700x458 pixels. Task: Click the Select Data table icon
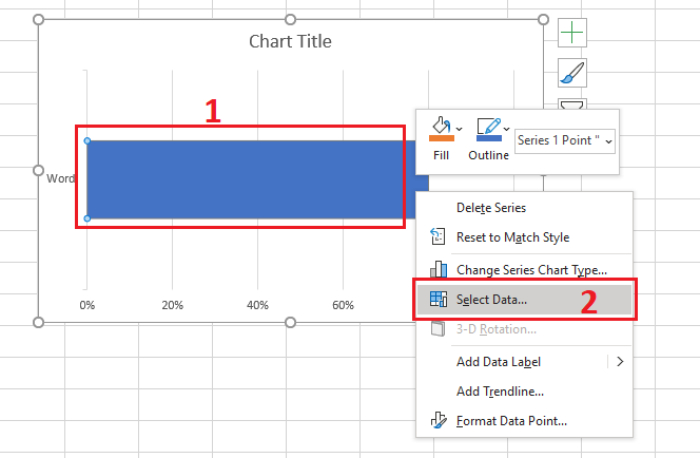(438, 299)
